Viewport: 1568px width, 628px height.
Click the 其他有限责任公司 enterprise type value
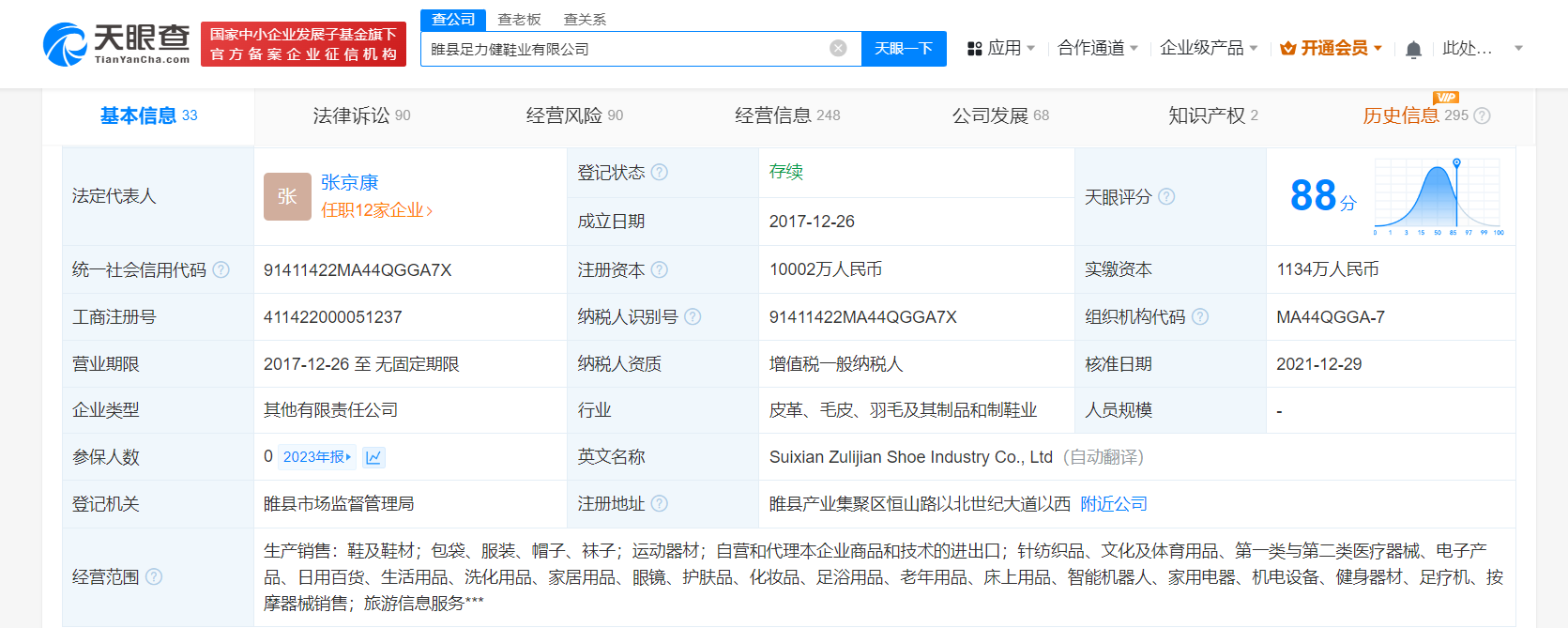(330, 410)
